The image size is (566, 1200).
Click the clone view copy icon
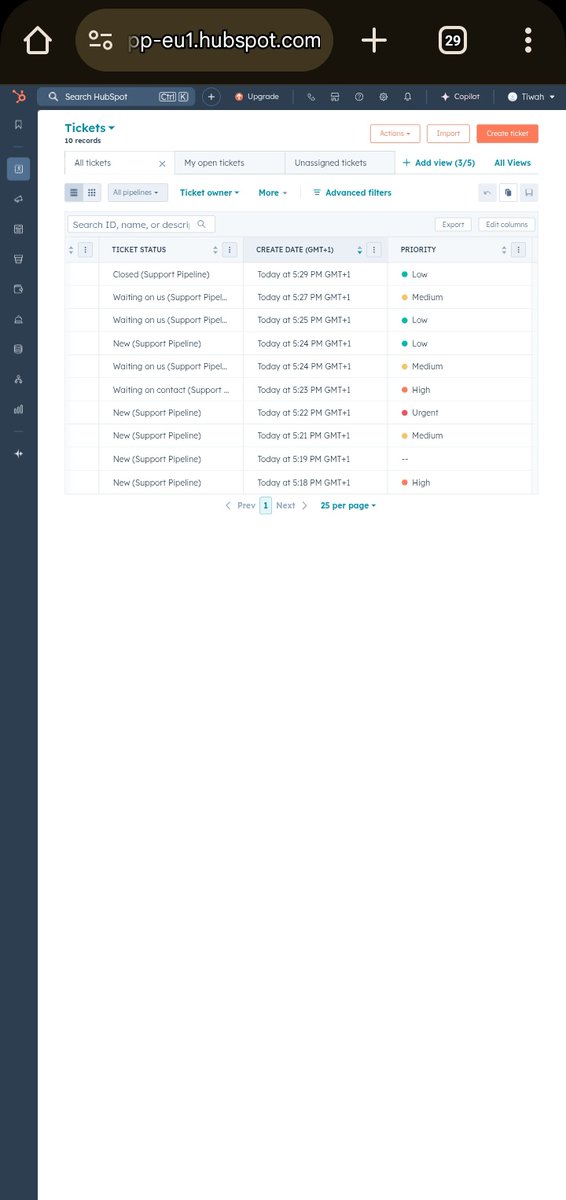click(x=508, y=193)
